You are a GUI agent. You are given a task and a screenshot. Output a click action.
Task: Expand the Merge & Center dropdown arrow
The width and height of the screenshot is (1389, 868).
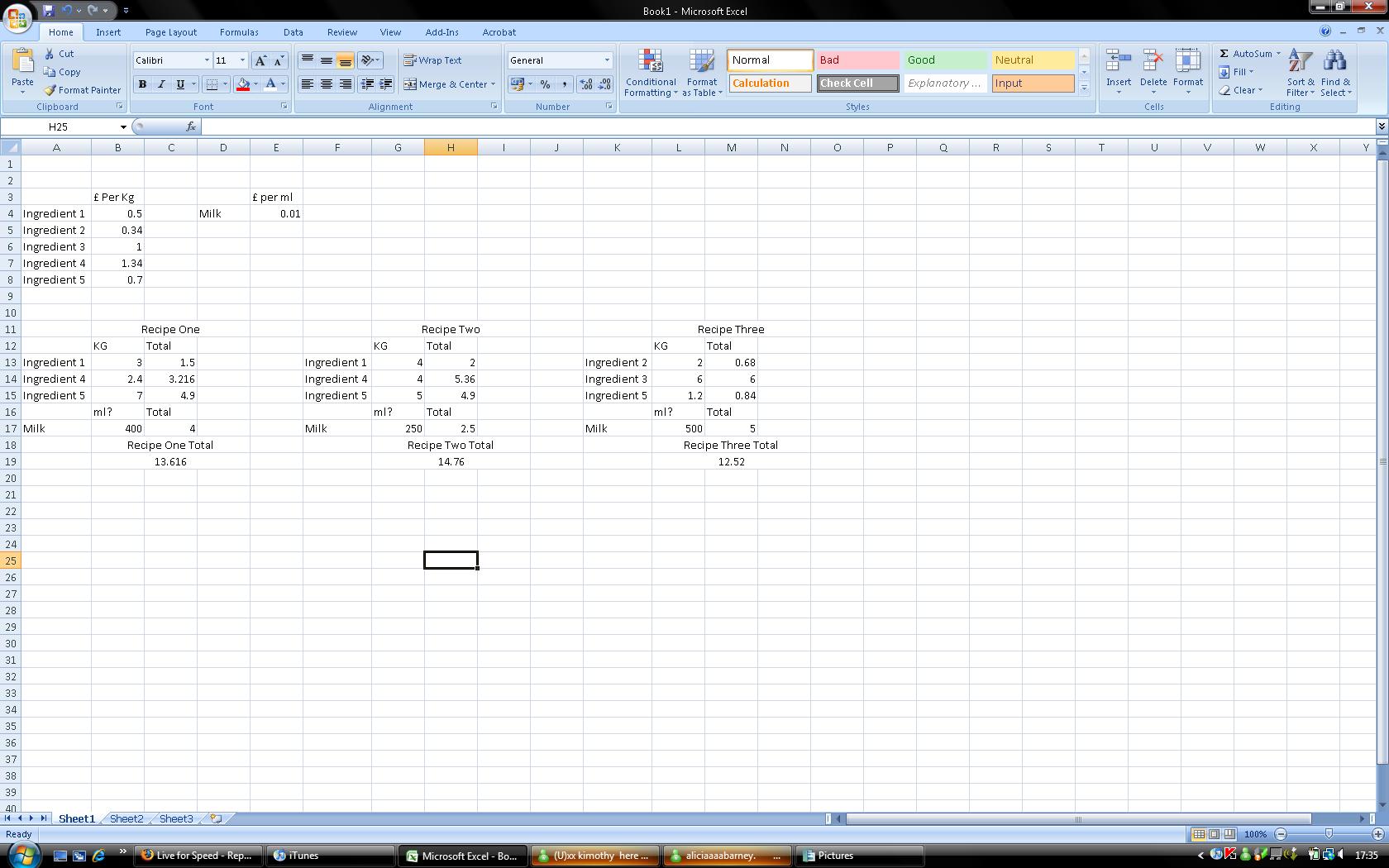[493, 84]
